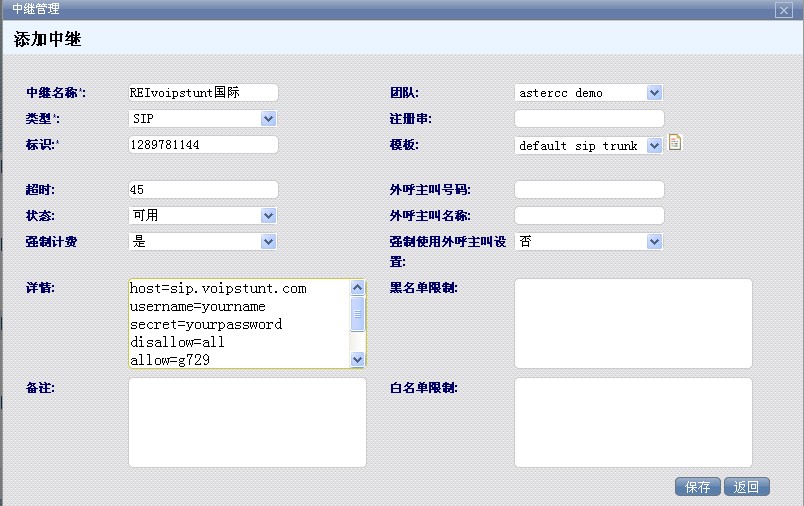Focus the 白名单限制 text area
Screen dimensions: 804x506
click(x=633, y=422)
